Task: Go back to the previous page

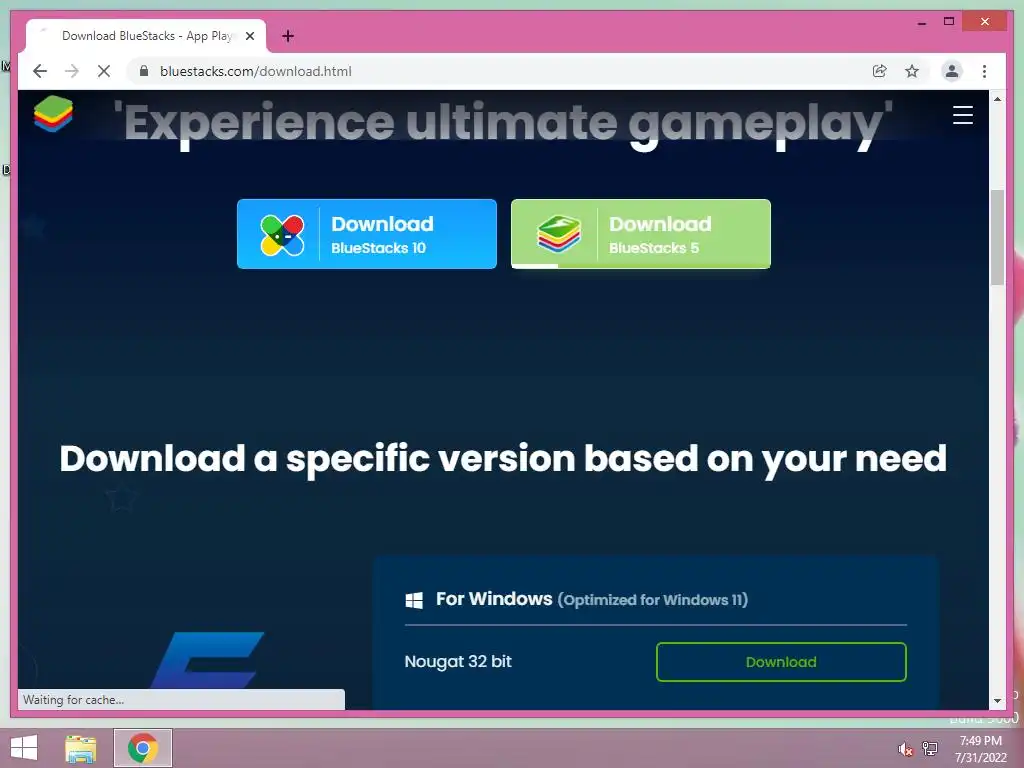Action: (x=40, y=71)
